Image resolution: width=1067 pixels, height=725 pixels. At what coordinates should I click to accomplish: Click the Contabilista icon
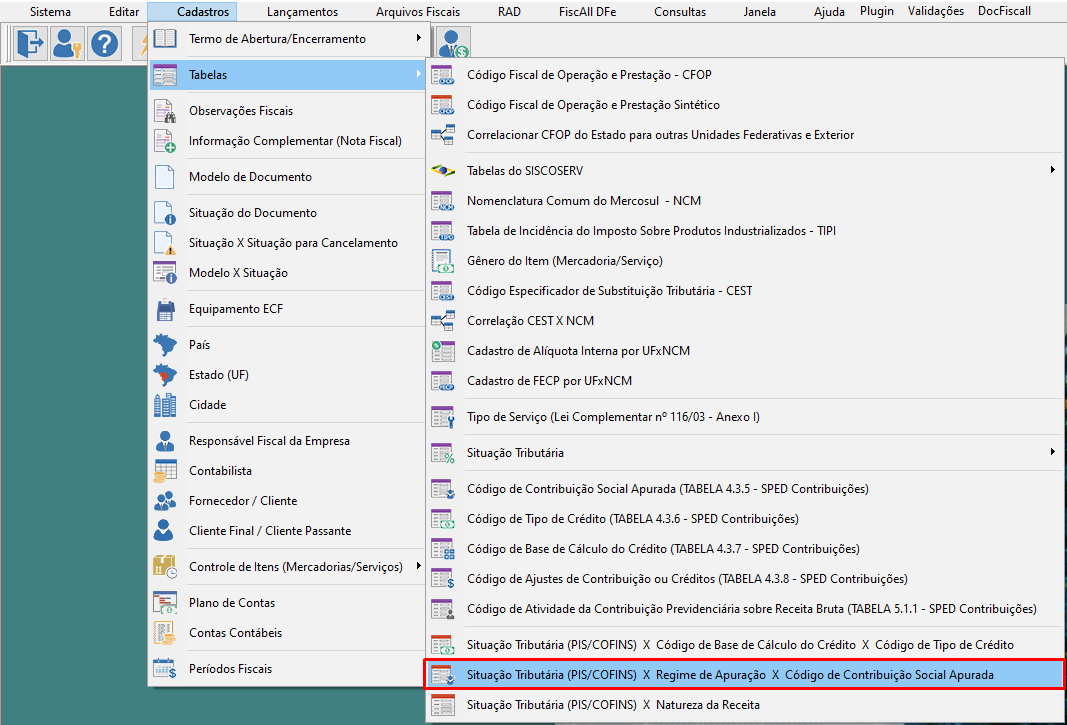(165, 471)
